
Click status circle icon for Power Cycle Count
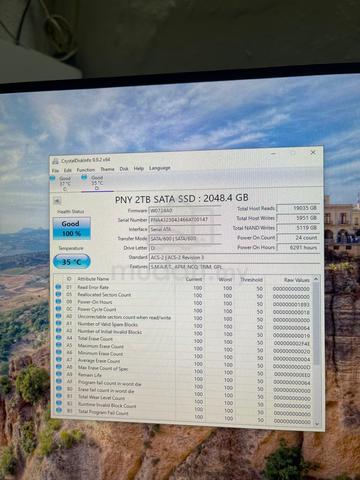pyautogui.click(x=58, y=309)
